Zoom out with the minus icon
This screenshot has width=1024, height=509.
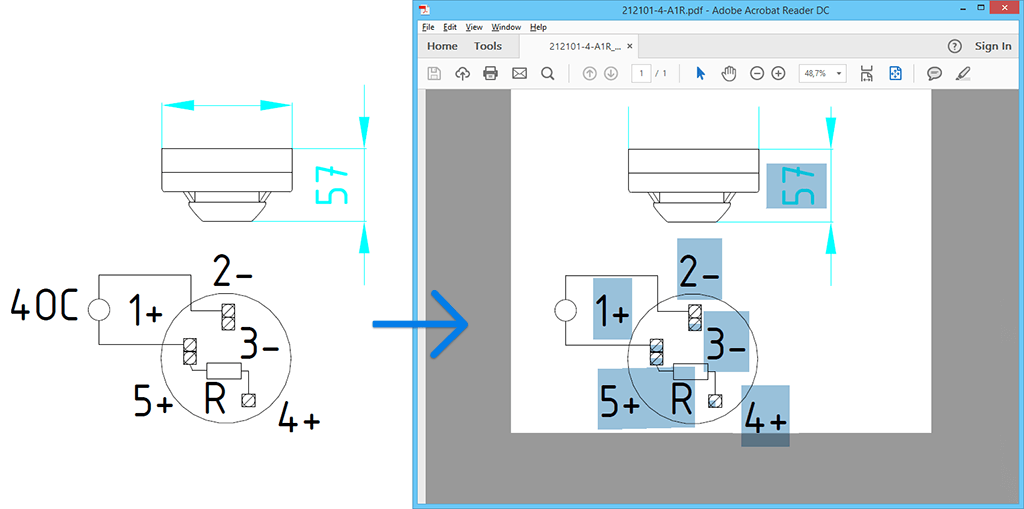pos(757,73)
